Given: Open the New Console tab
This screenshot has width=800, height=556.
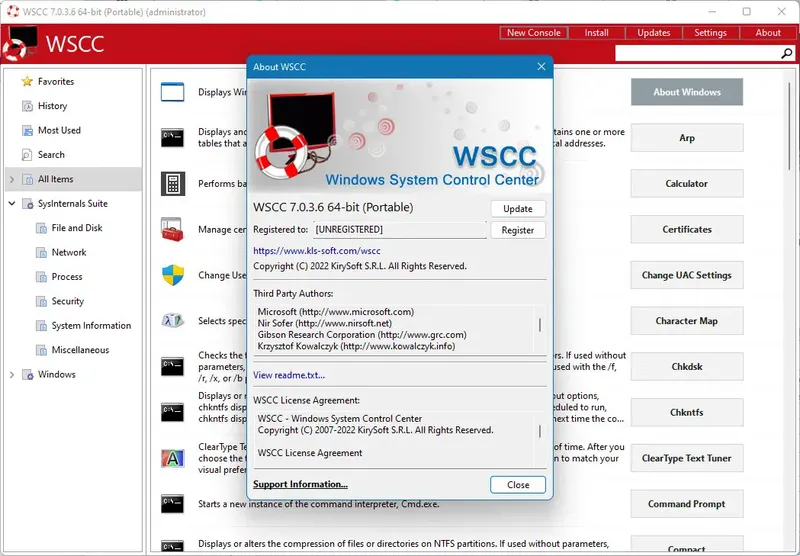Looking at the screenshot, I should tap(534, 33).
